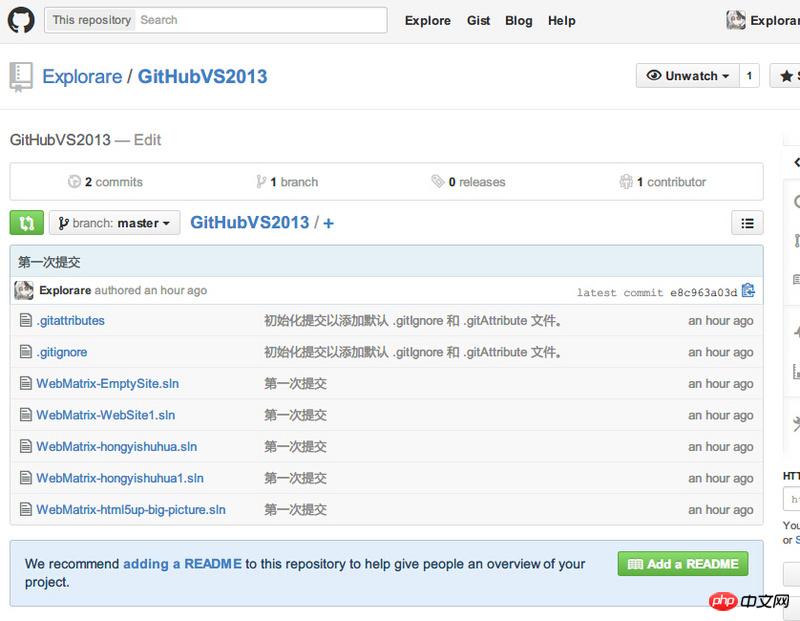Screen dimensions: 800x621
Task: Click the repository book icon beside Explorare
Action: (21, 77)
